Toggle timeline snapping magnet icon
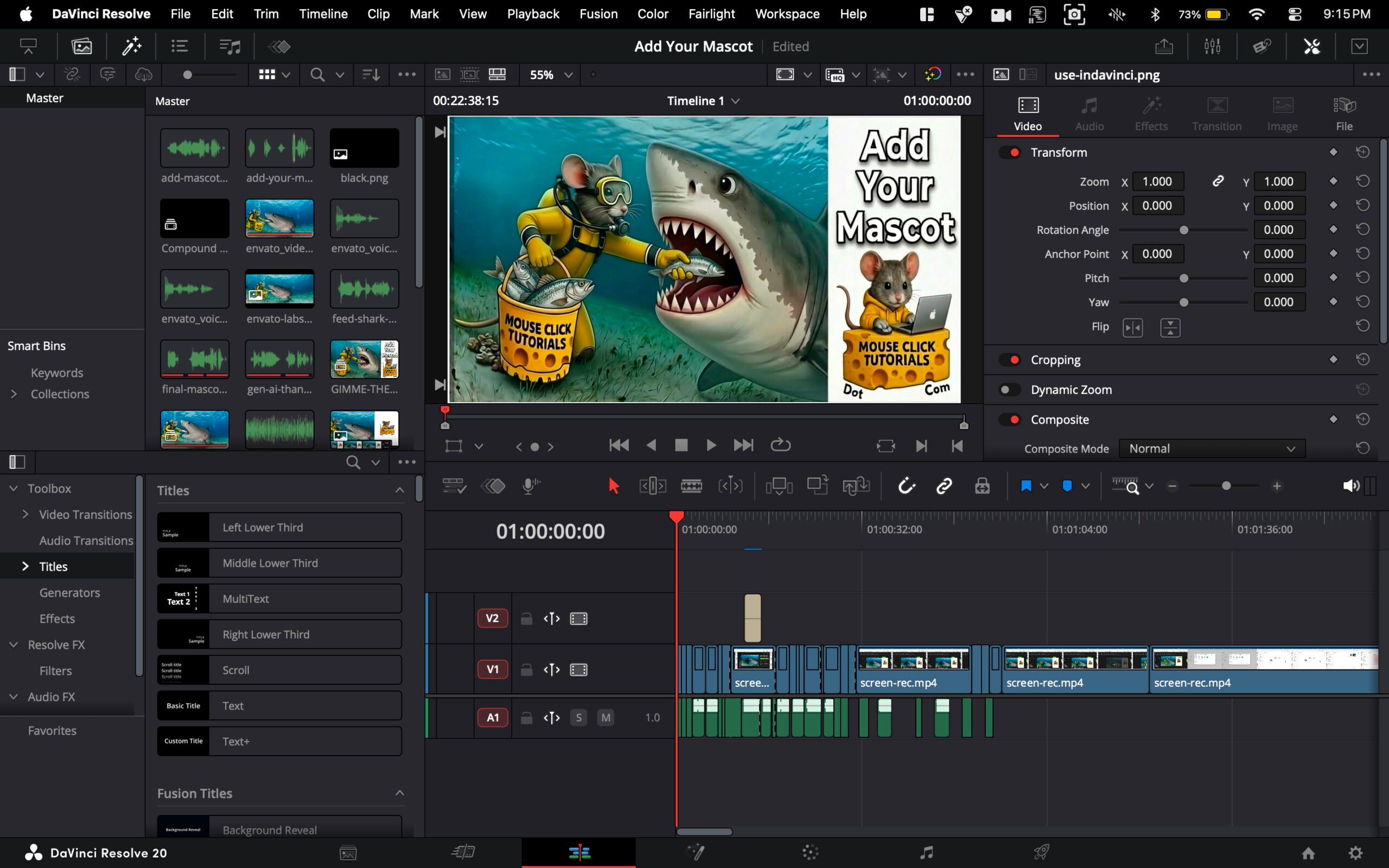This screenshot has width=1389, height=868. 906,486
